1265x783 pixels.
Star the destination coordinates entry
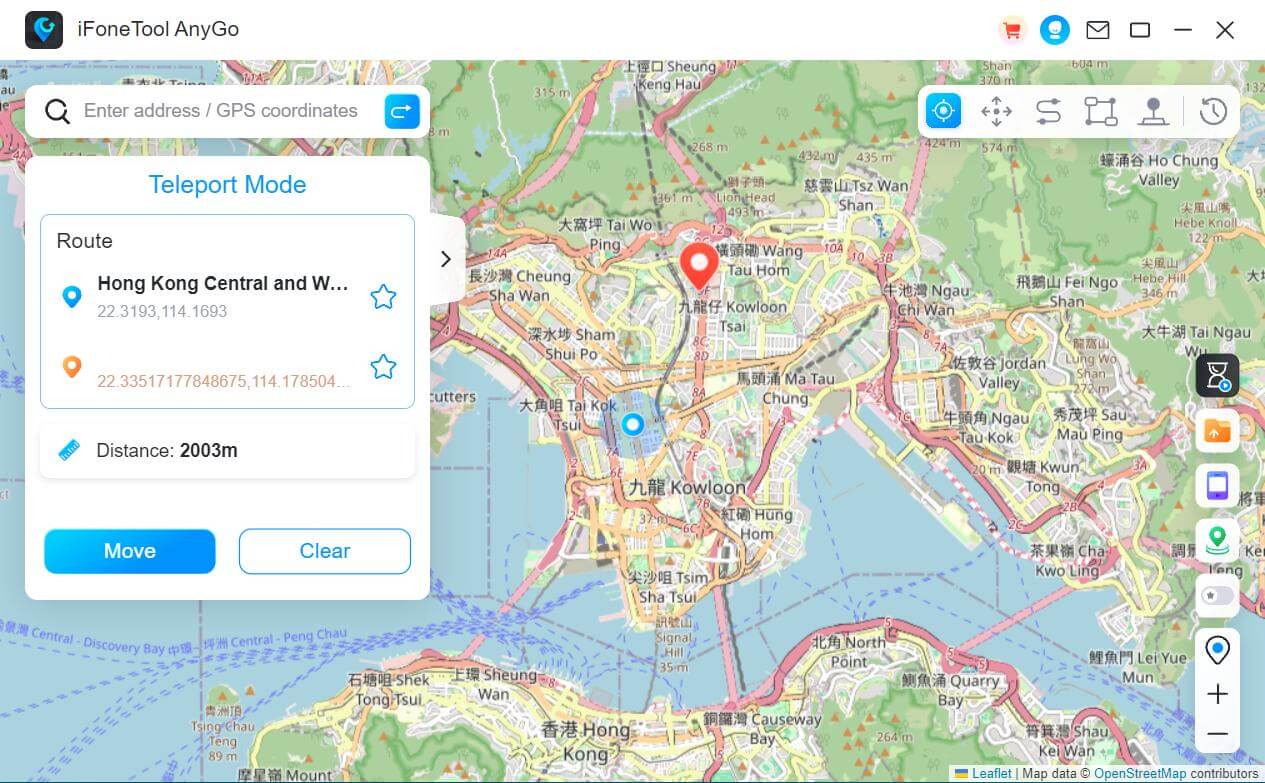[383, 367]
